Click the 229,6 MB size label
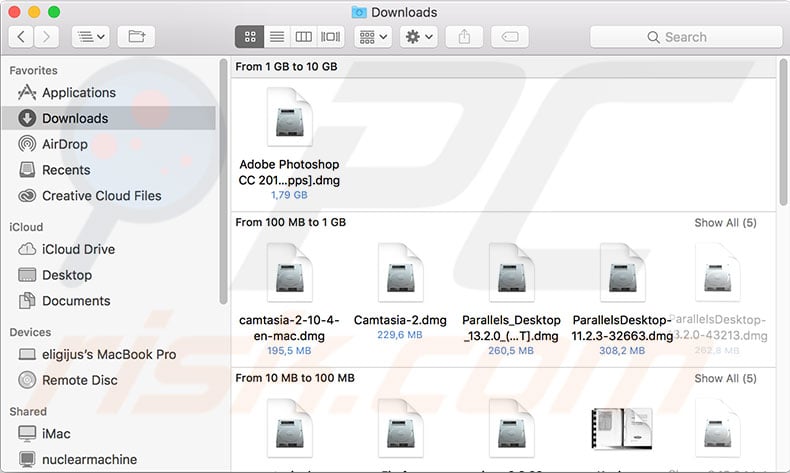Screen dimensions: 790x473 pos(400,335)
